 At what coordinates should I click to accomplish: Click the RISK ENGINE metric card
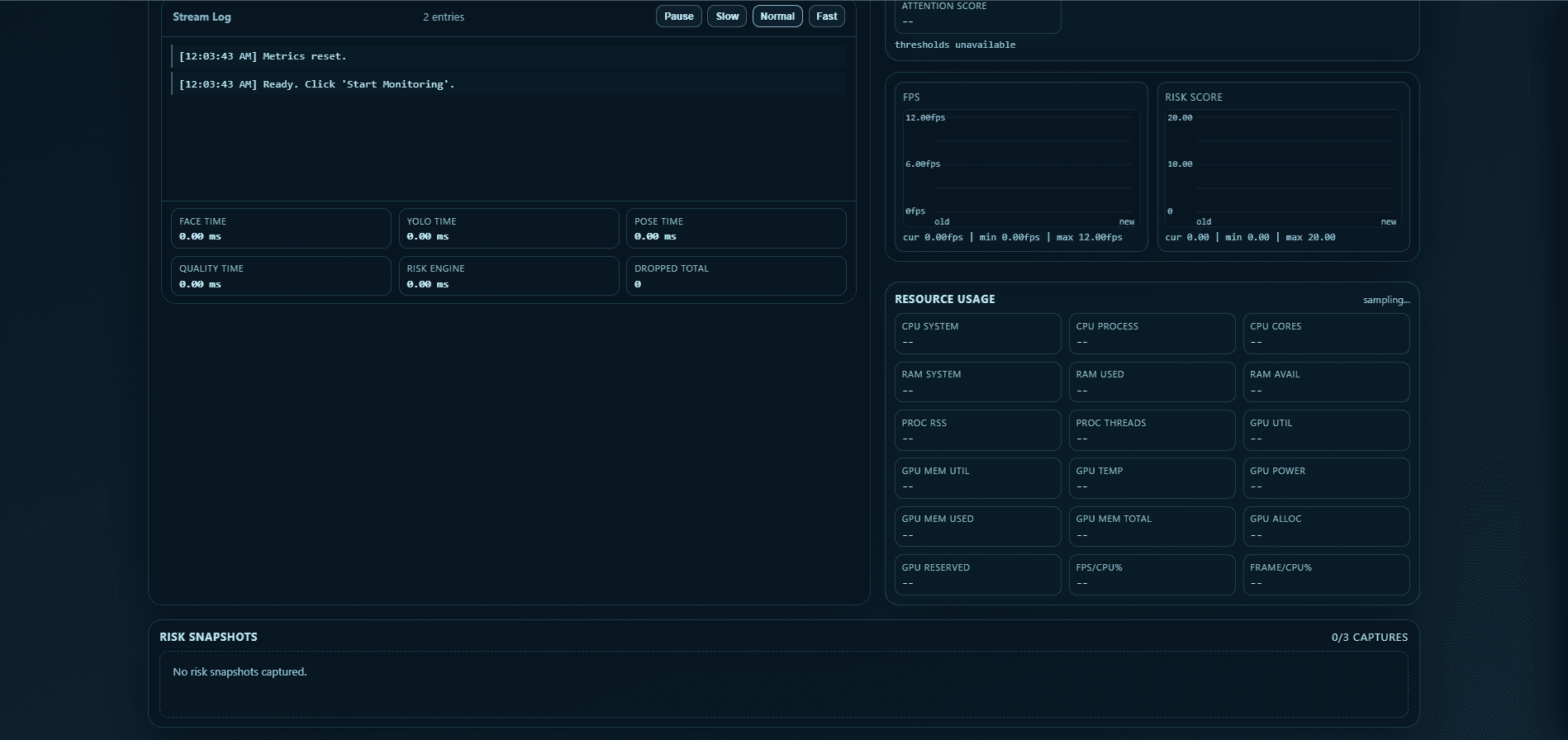point(509,276)
